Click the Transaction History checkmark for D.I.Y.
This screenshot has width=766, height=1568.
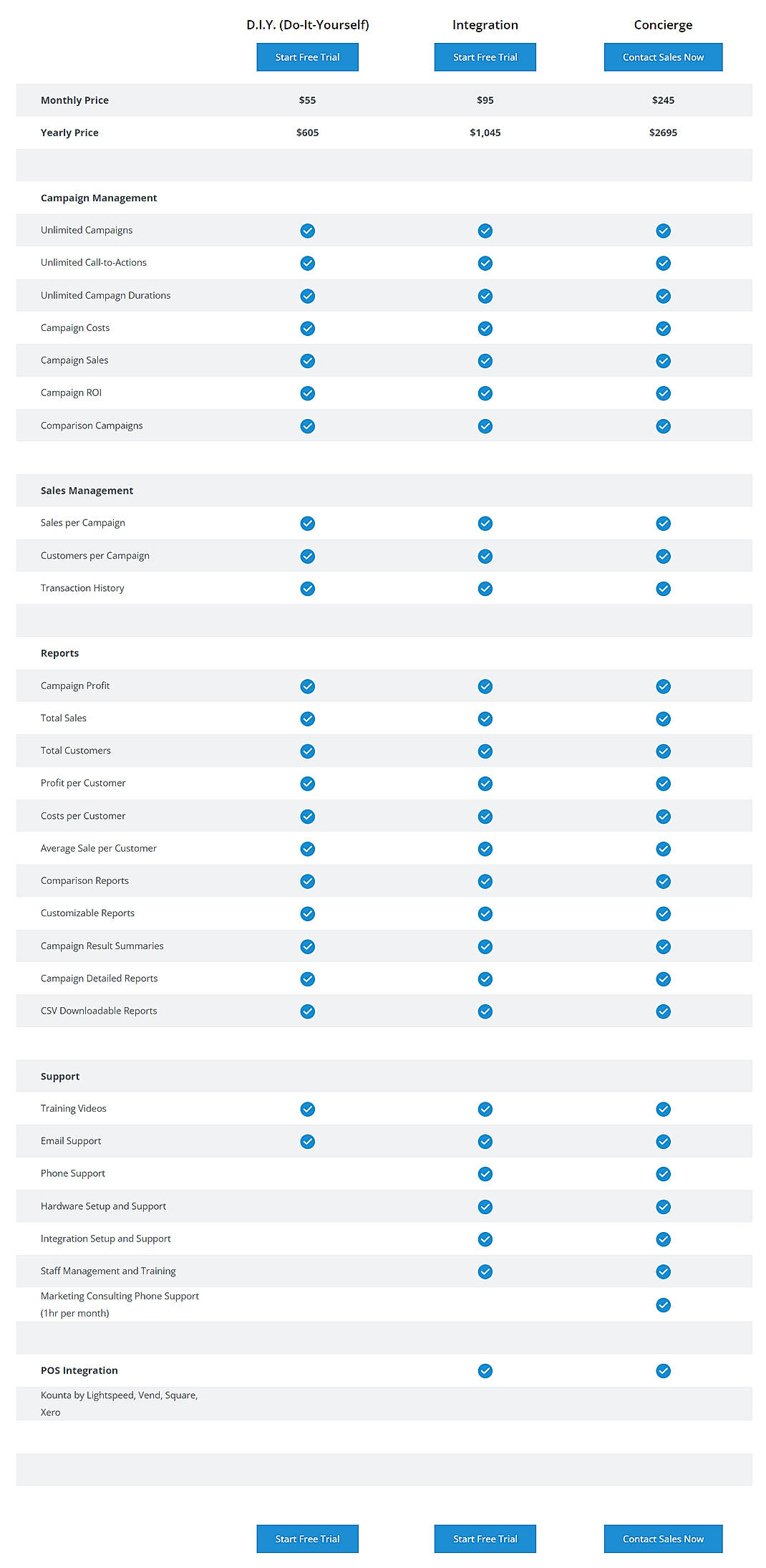click(x=307, y=588)
